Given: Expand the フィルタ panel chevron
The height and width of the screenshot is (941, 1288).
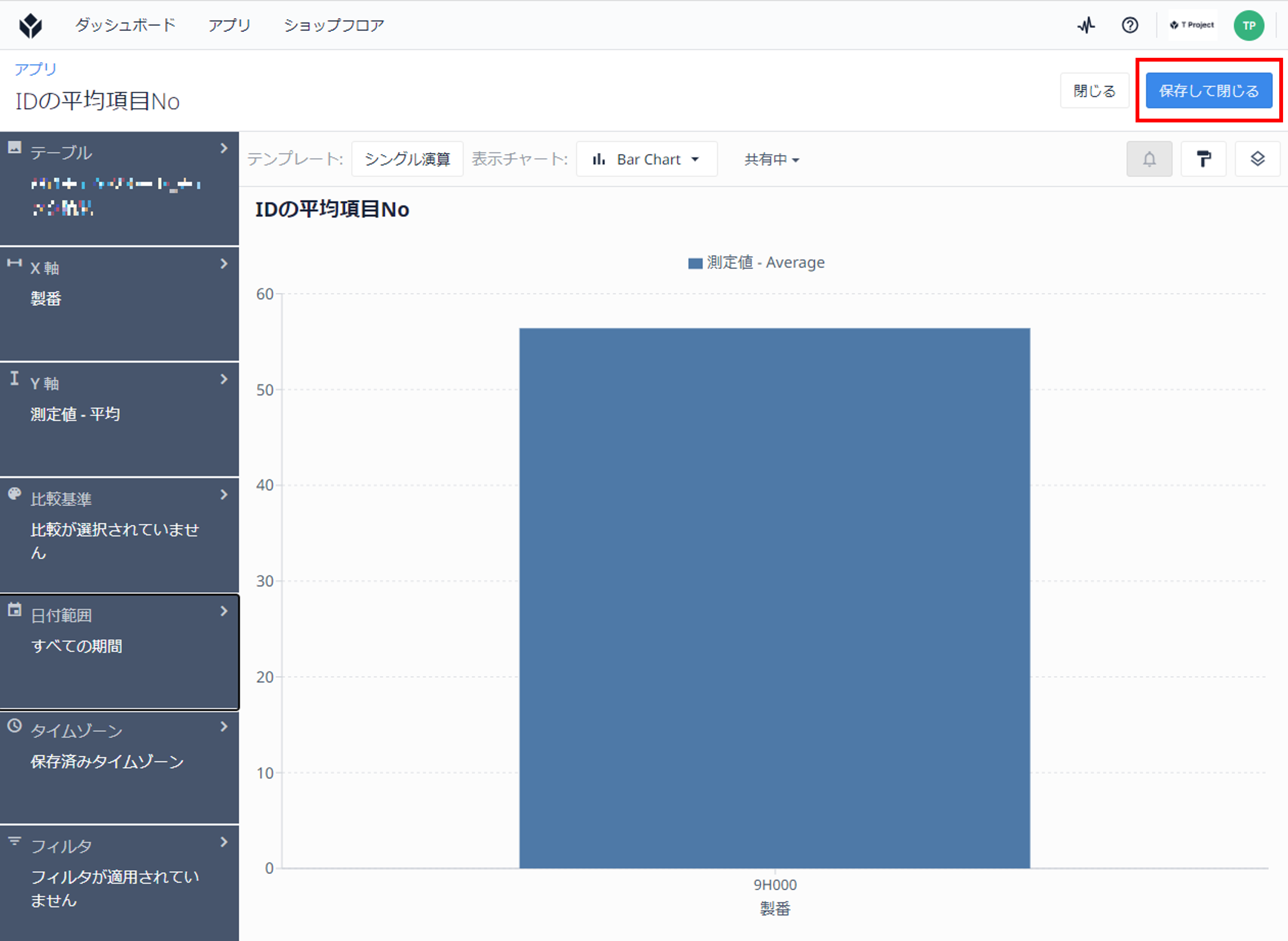Looking at the screenshot, I should tap(224, 843).
